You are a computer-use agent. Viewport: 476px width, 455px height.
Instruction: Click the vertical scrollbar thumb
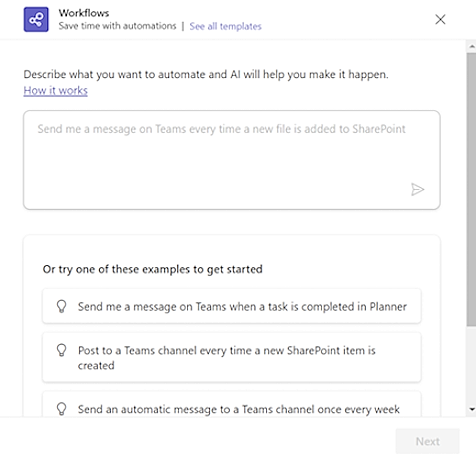(471, 189)
